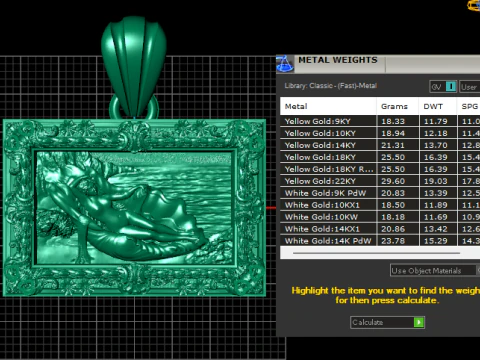Image resolution: width=480 pixels, height=360 pixels.
Task: Select the White Gold:10KW row
Action: (x=380, y=217)
